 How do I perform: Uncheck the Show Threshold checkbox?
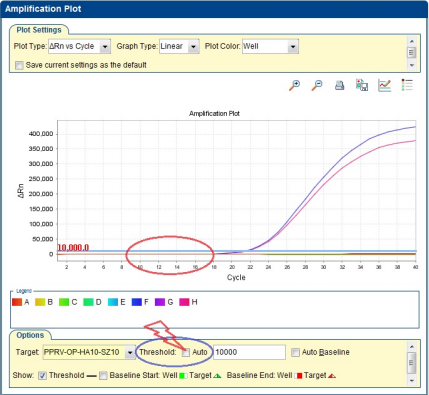click(x=42, y=376)
